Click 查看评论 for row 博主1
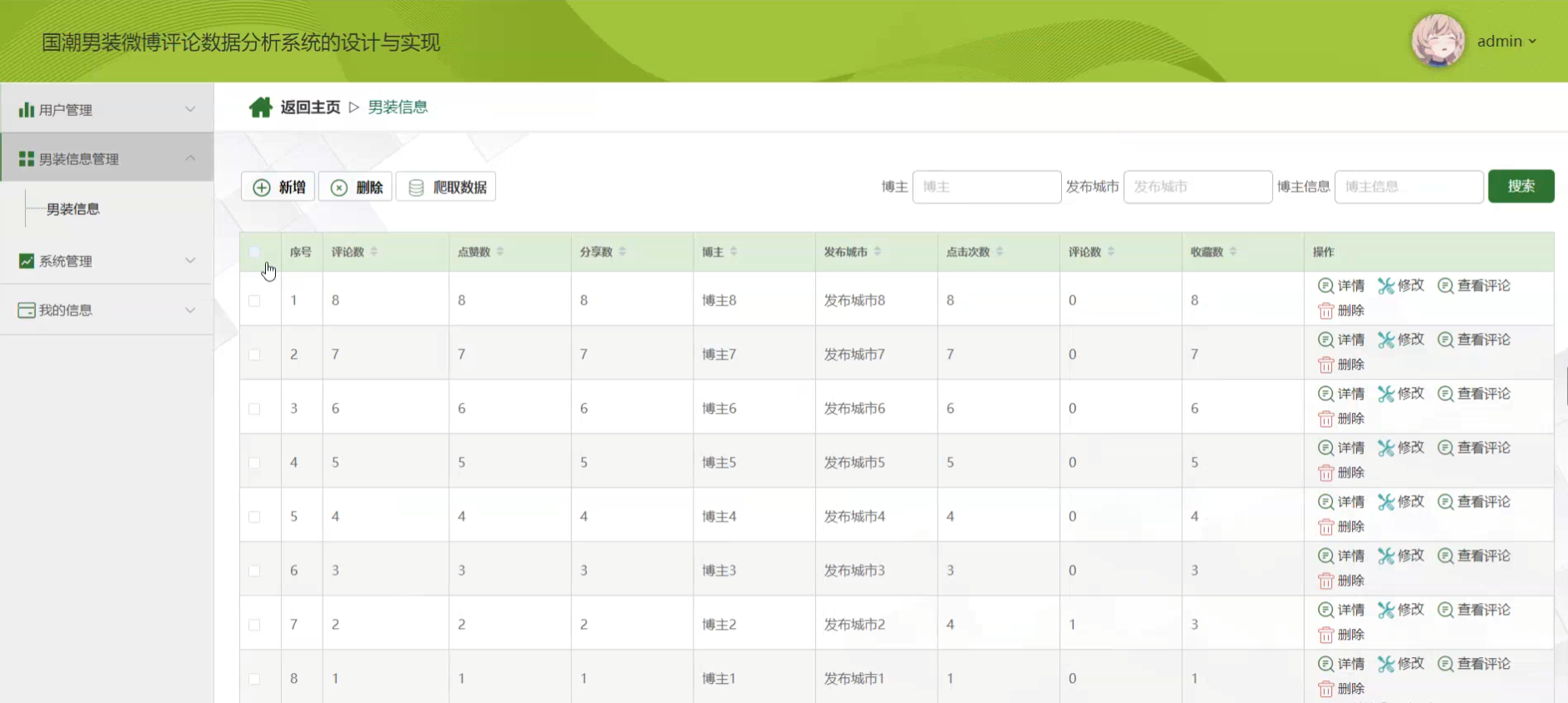This screenshot has width=1568, height=703. coord(1474,665)
